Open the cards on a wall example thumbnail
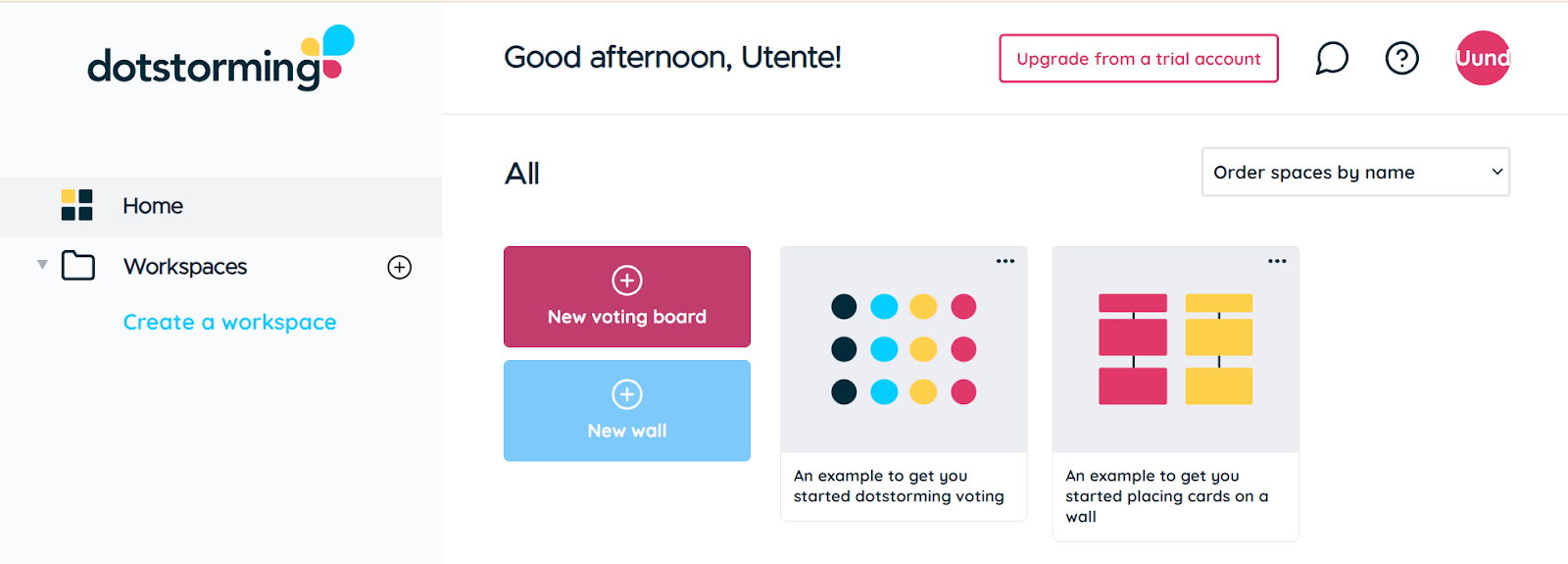The image size is (1568, 564). click(1176, 349)
